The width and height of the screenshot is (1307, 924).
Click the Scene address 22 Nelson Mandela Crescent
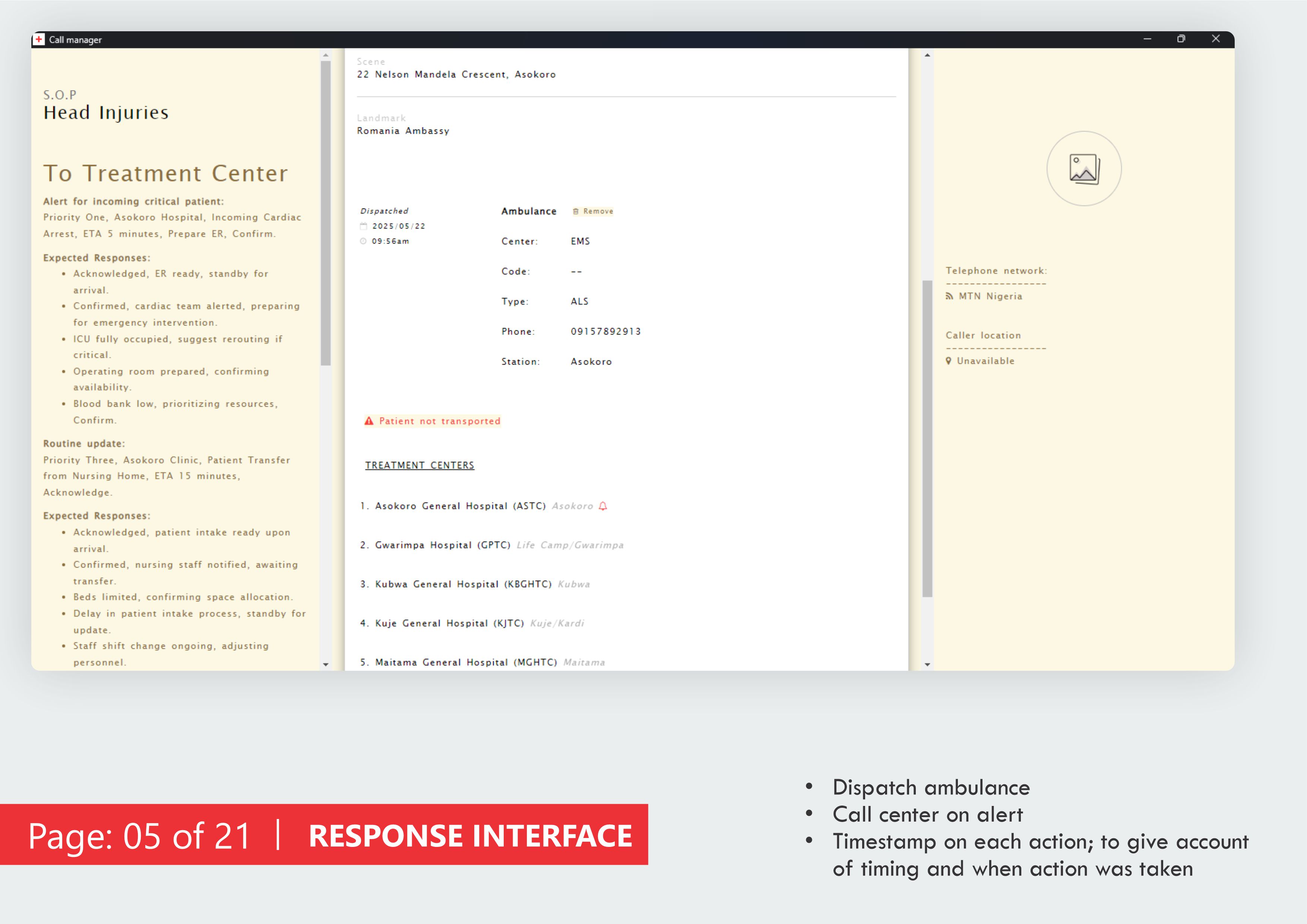pyautogui.click(x=456, y=74)
